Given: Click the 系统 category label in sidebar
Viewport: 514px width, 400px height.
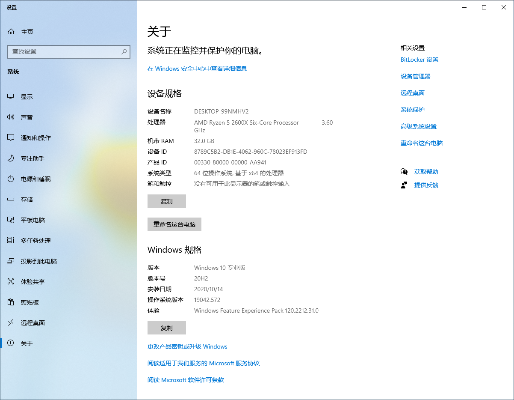Looking at the screenshot, I should click(13, 72).
